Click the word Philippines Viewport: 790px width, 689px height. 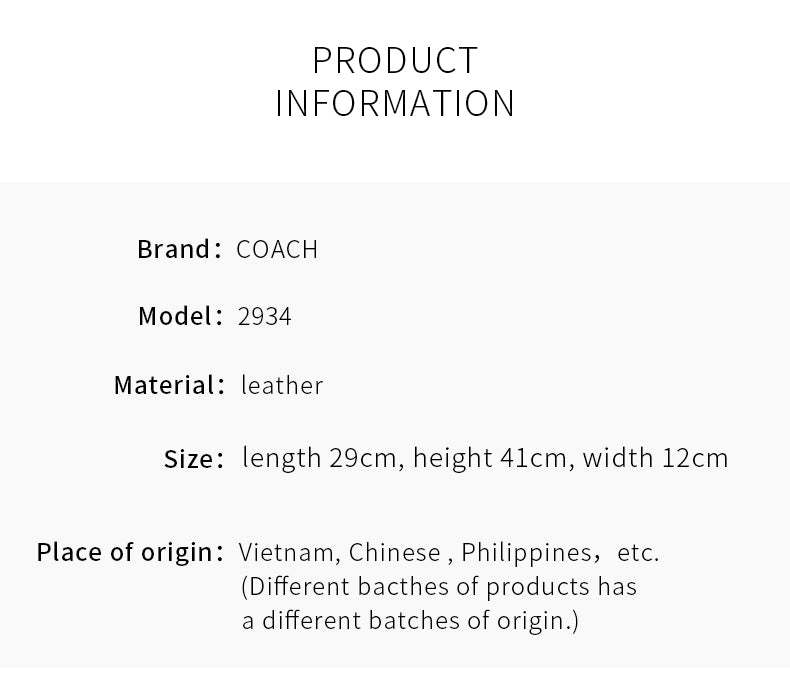coord(526,553)
